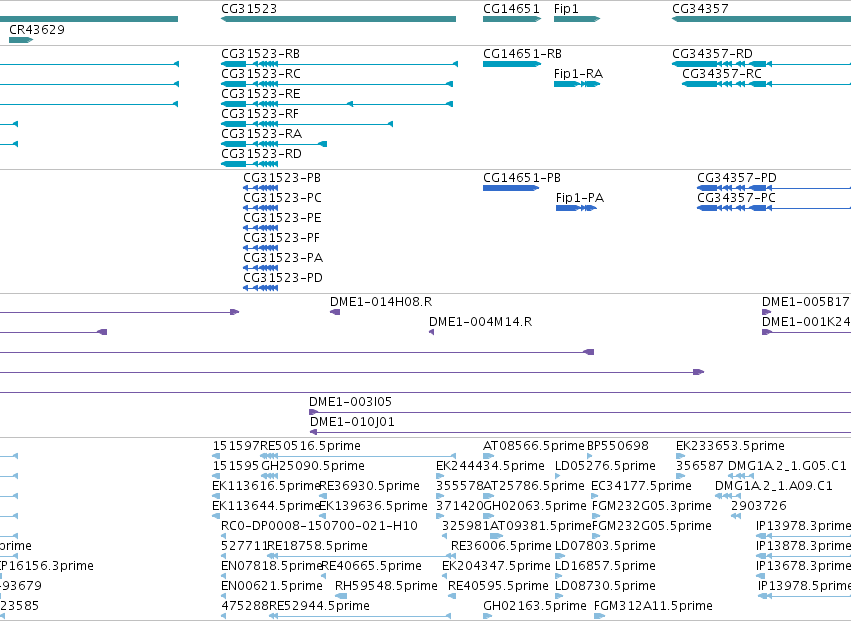
Task: Click EST DMG1A2_1.G05.C1
Action: (x=787, y=466)
